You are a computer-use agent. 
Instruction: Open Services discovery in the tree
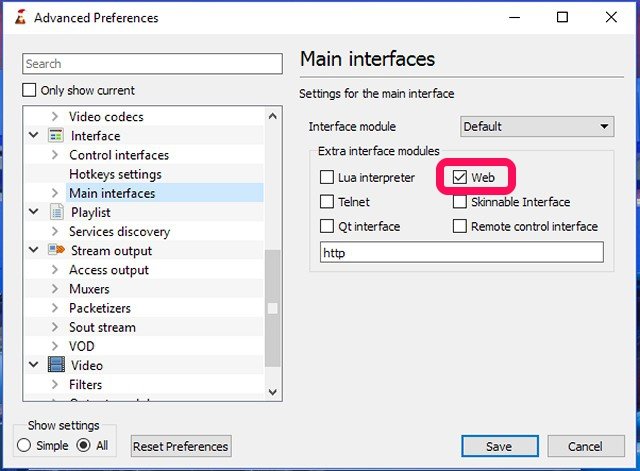click(x=119, y=232)
